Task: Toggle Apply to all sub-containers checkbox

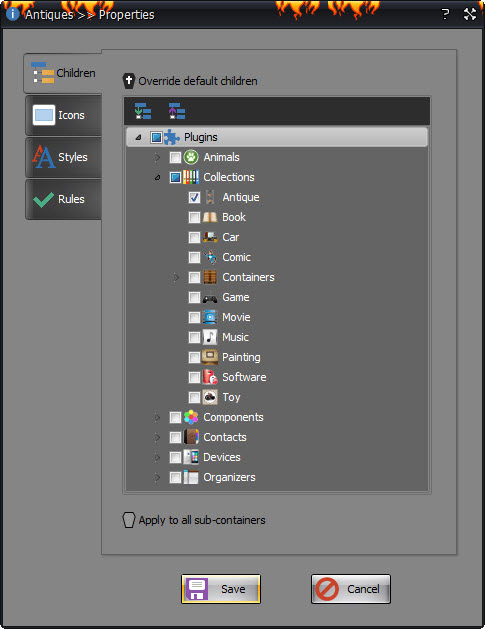Action: point(128,520)
